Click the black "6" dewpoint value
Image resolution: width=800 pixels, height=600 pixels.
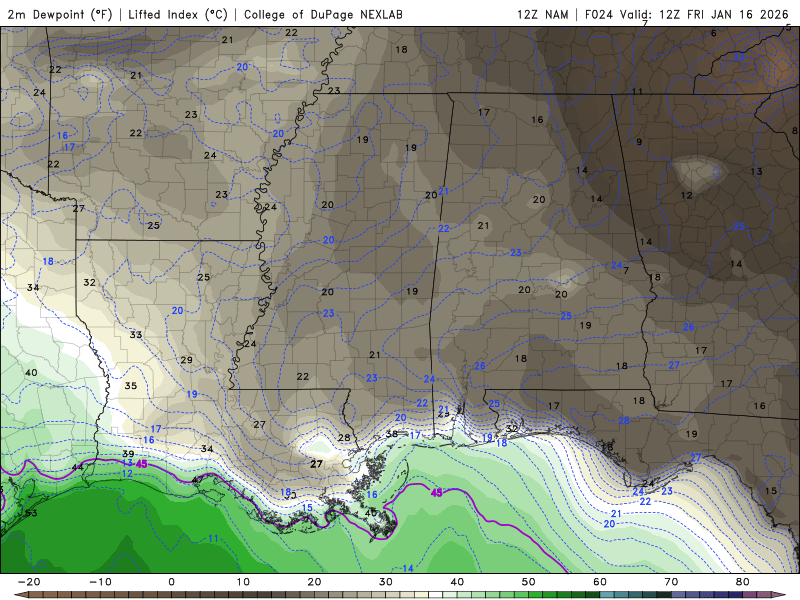[713, 33]
